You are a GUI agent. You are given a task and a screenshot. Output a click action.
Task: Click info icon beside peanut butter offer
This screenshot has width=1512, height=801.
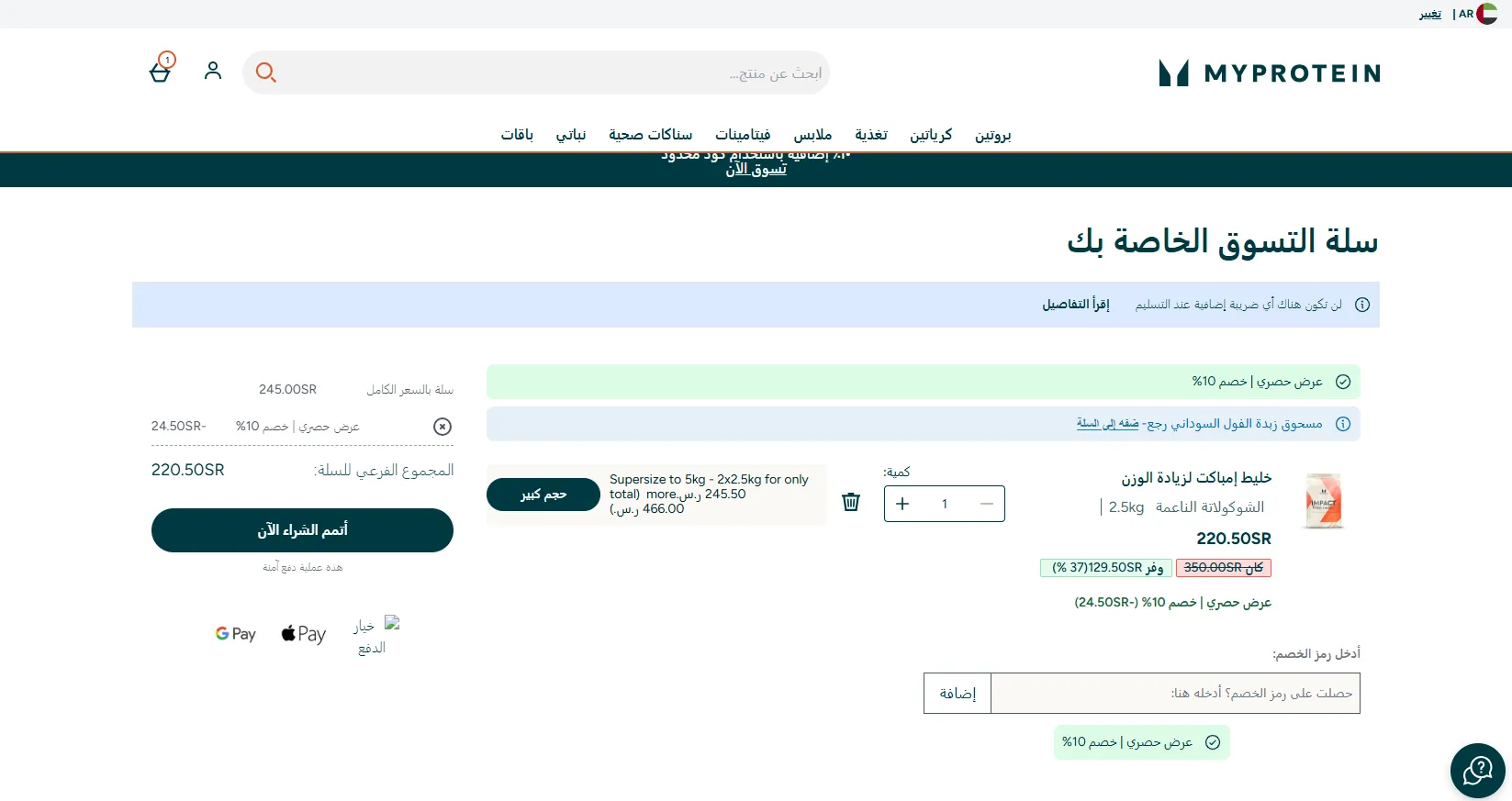pos(1343,424)
